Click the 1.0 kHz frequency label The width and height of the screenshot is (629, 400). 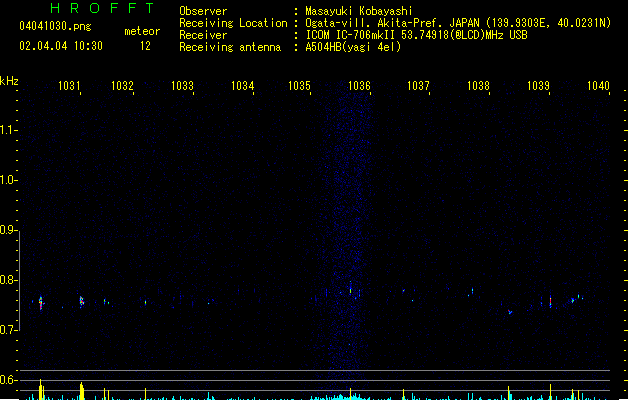click(7, 180)
